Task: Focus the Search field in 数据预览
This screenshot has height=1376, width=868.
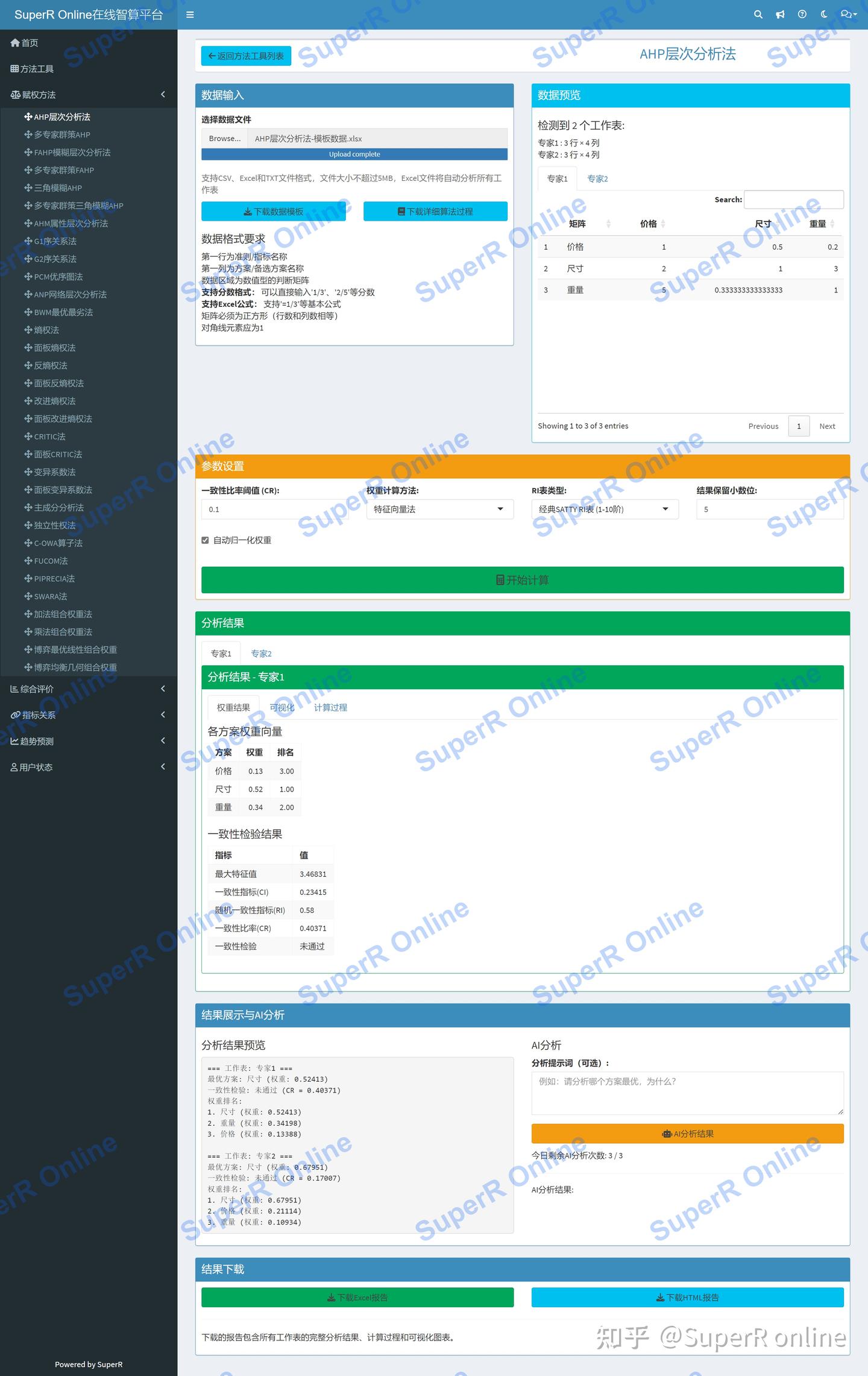Action: pyautogui.click(x=794, y=200)
